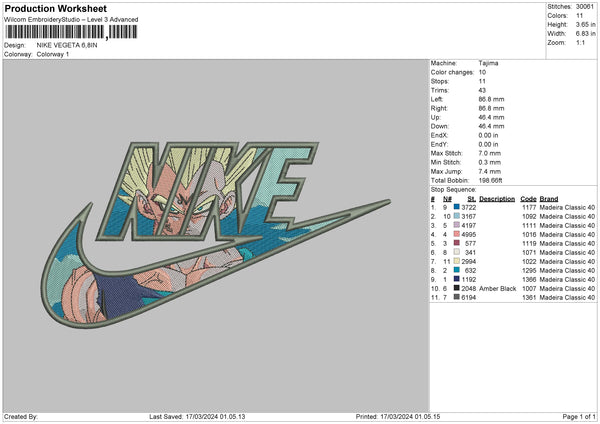The image size is (600, 424).
Task: Select the Printed timestamp "17/03/2024 01.05.15"
Action: click(410, 417)
